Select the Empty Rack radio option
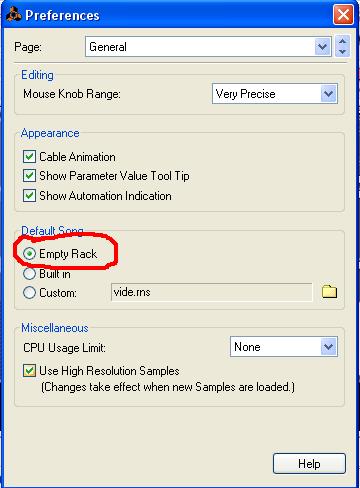This screenshot has height=488, width=360. [29, 254]
